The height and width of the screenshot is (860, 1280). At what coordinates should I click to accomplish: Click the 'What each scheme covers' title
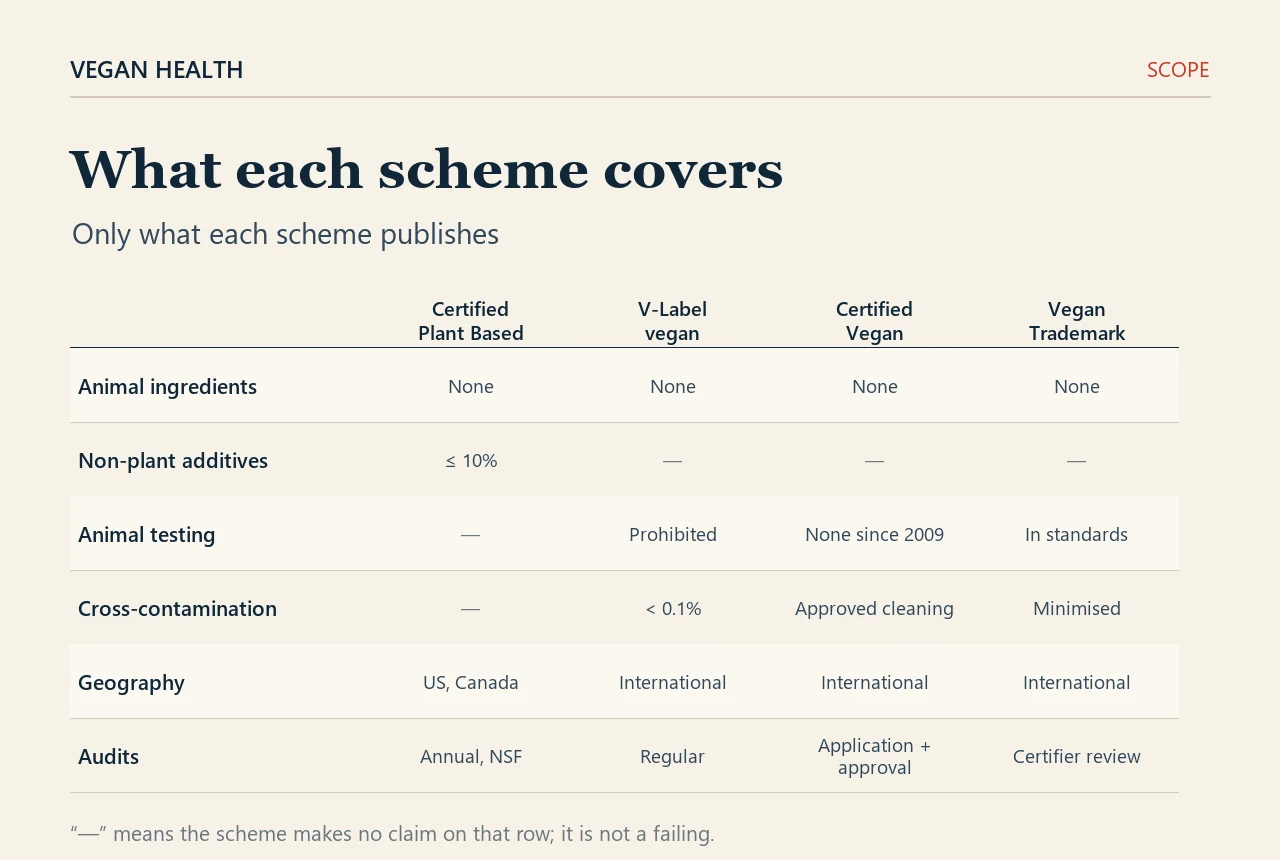427,169
